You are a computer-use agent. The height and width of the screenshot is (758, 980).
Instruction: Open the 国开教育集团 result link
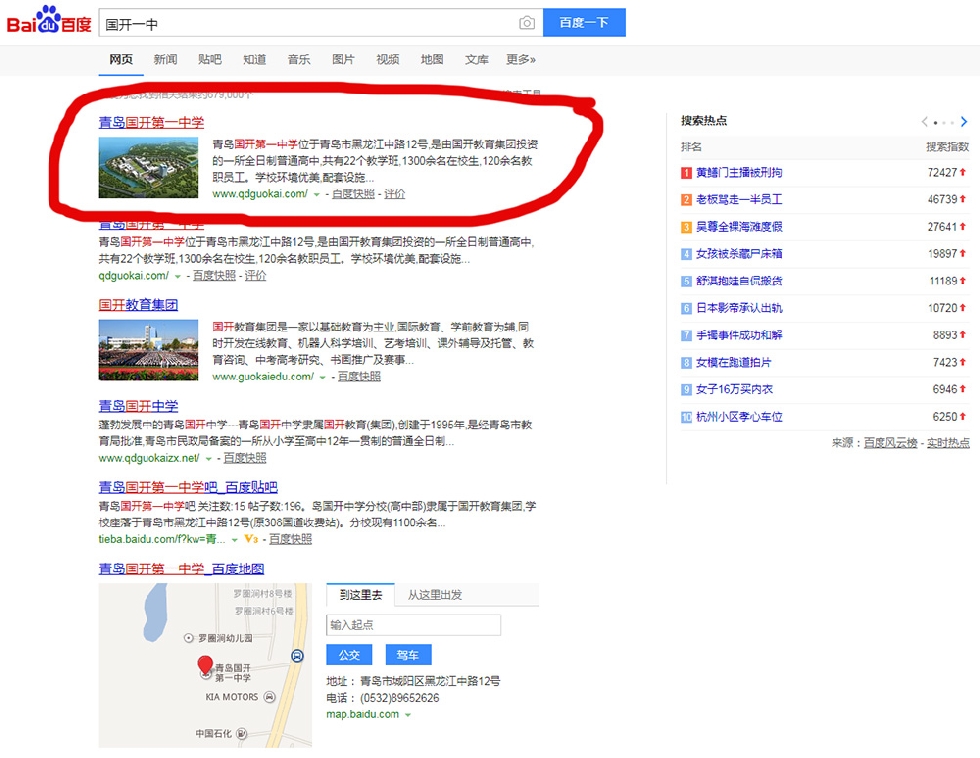138,305
